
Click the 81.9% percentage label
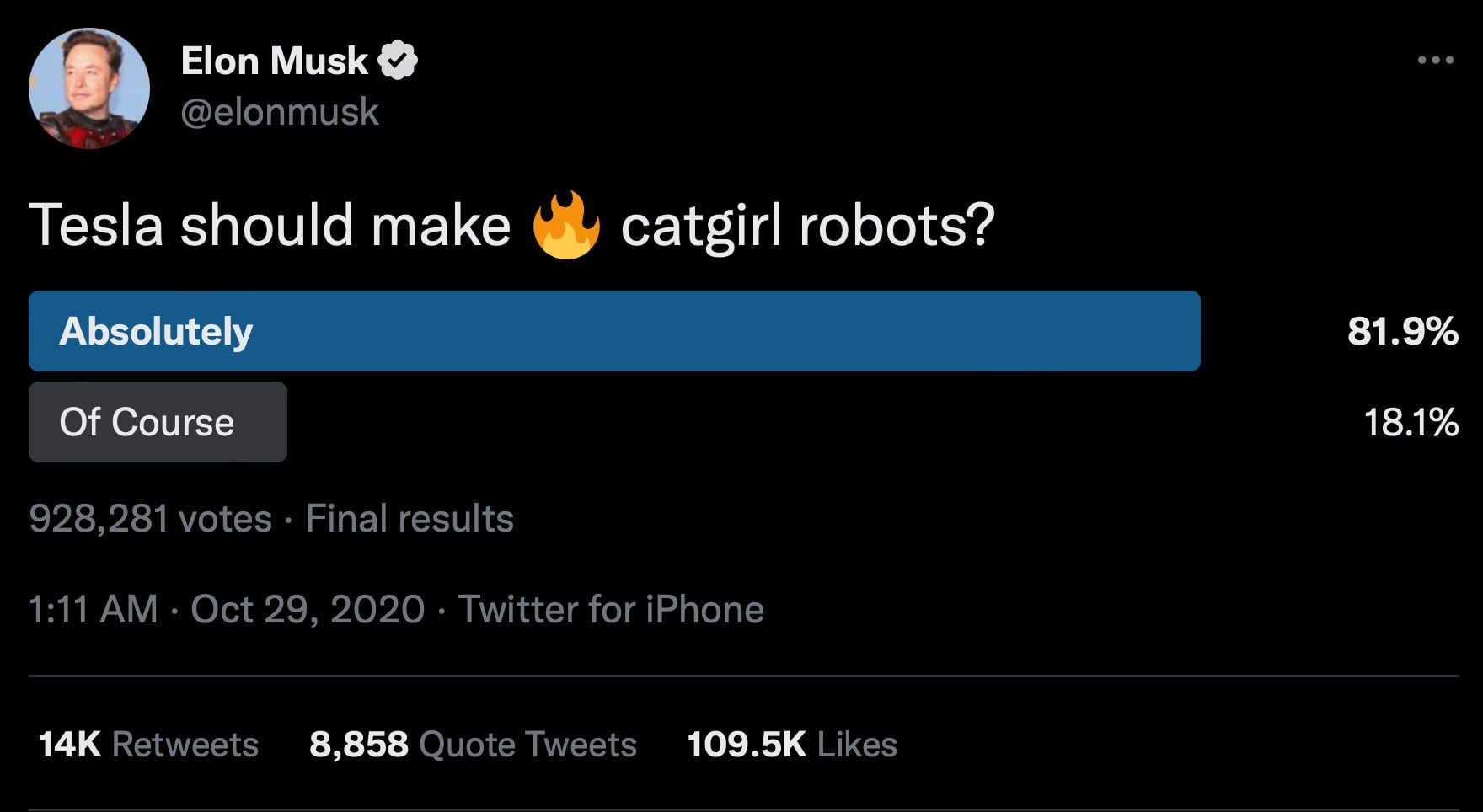pyautogui.click(x=1402, y=330)
